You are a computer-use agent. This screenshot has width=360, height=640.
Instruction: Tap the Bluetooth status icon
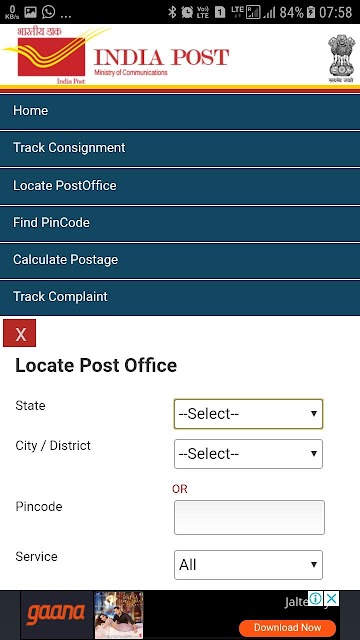point(172,12)
